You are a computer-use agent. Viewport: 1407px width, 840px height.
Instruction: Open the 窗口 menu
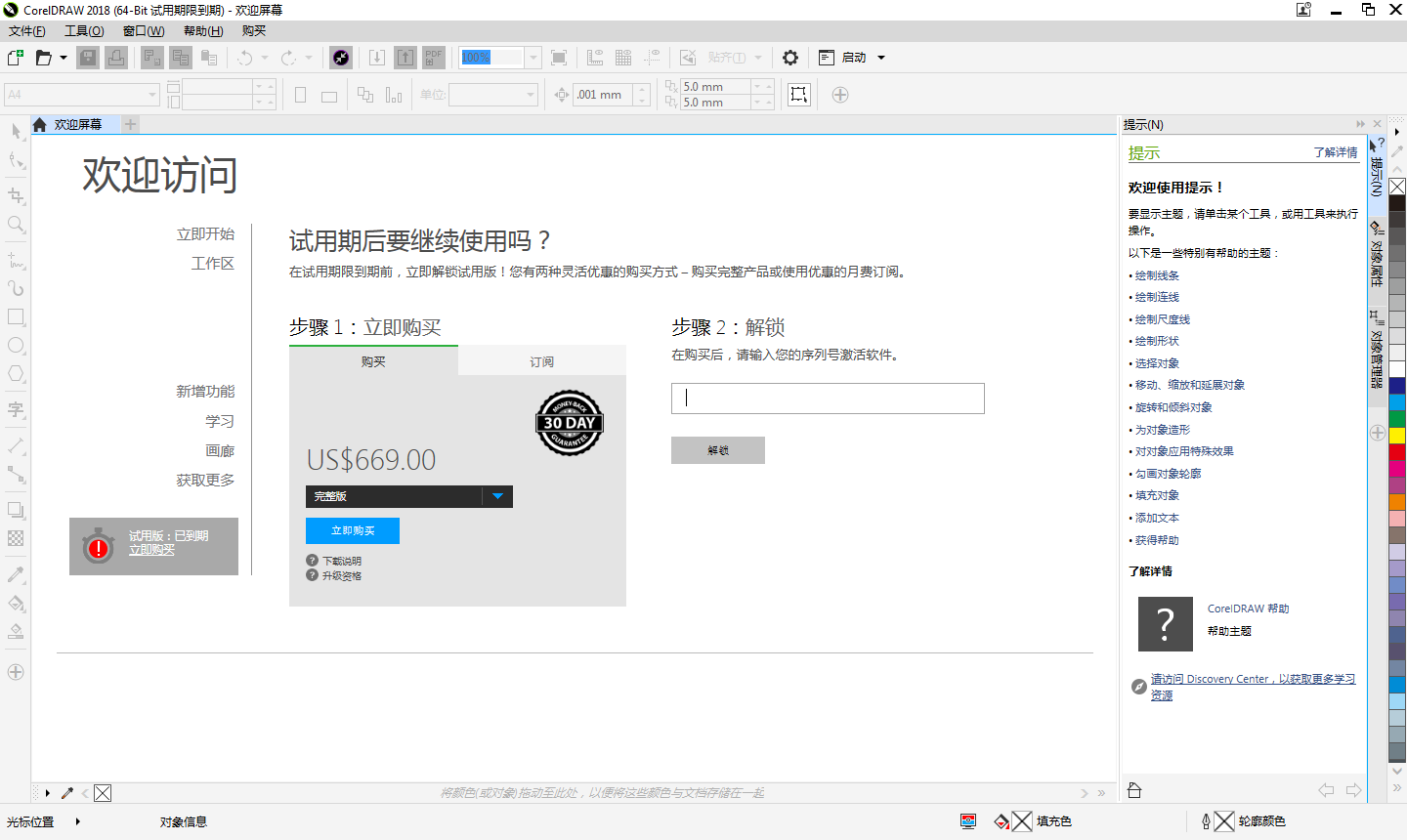[x=144, y=31]
